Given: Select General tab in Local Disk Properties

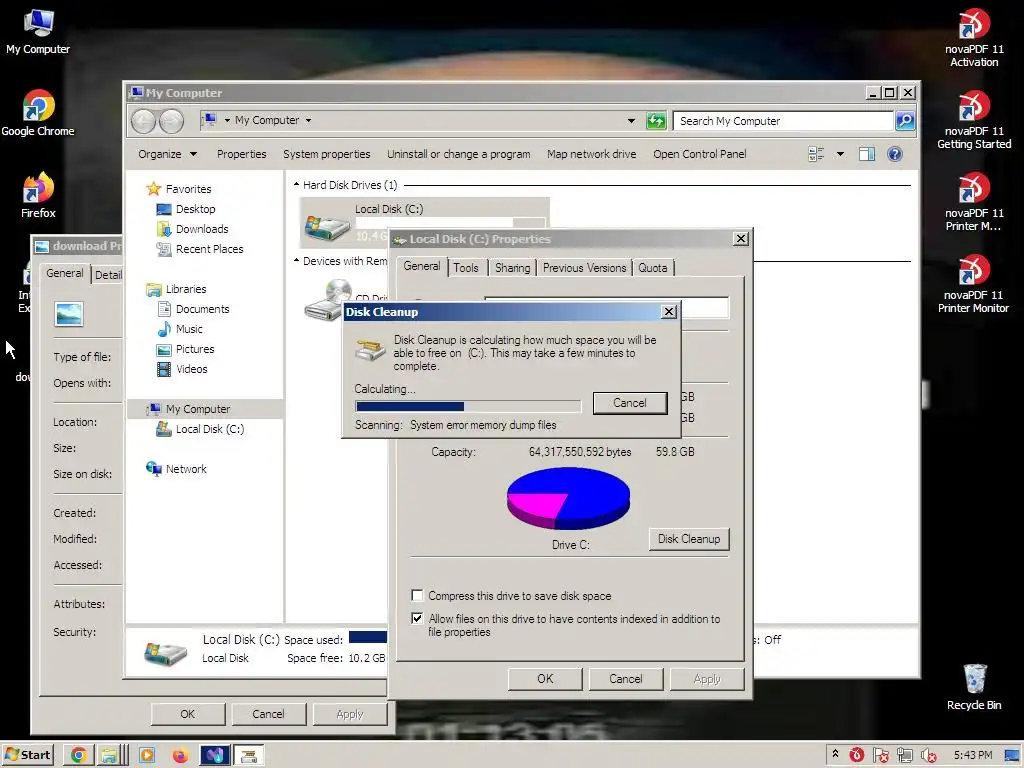Looking at the screenshot, I should pyautogui.click(x=422, y=266).
